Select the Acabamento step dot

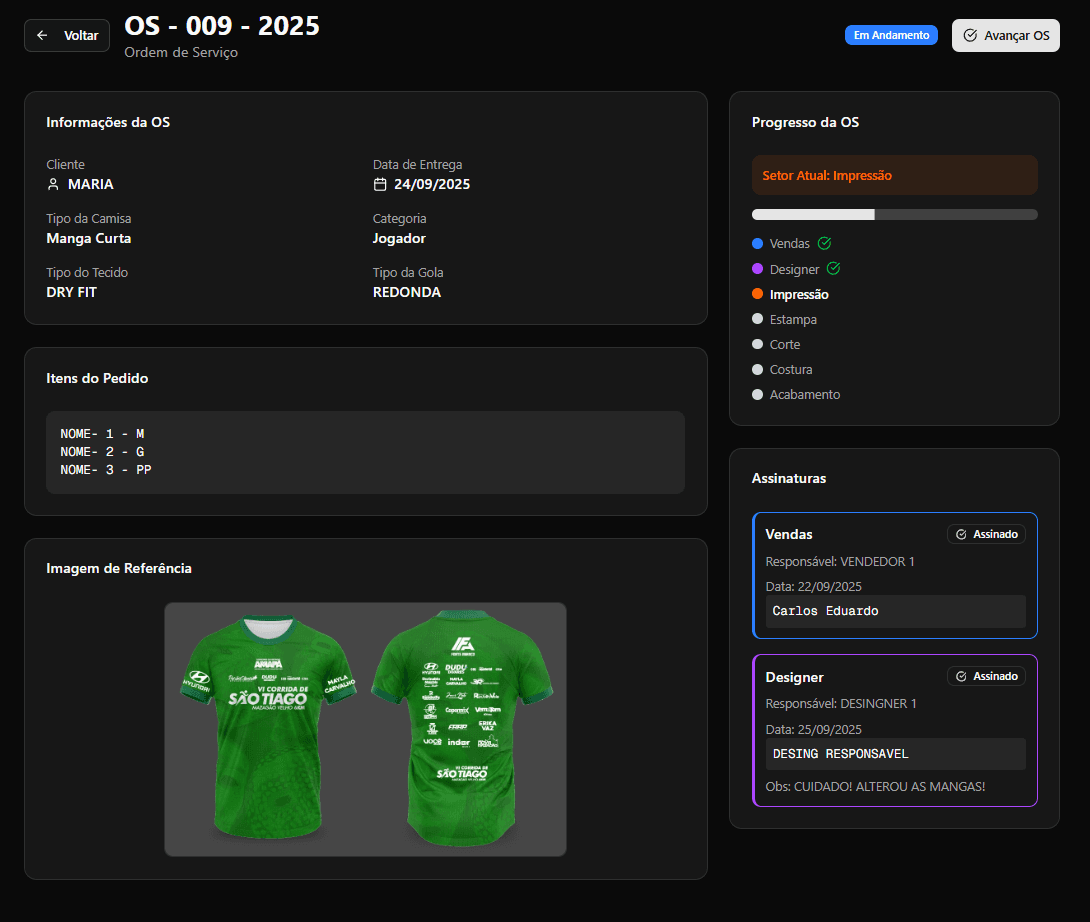(757, 394)
